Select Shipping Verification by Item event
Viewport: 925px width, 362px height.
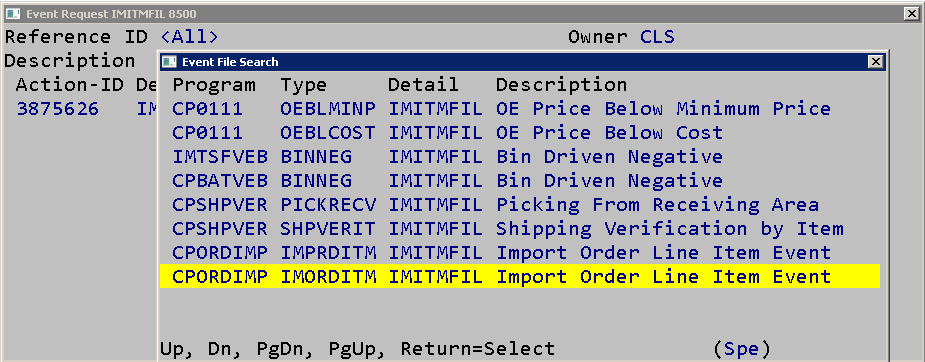tap(520, 229)
